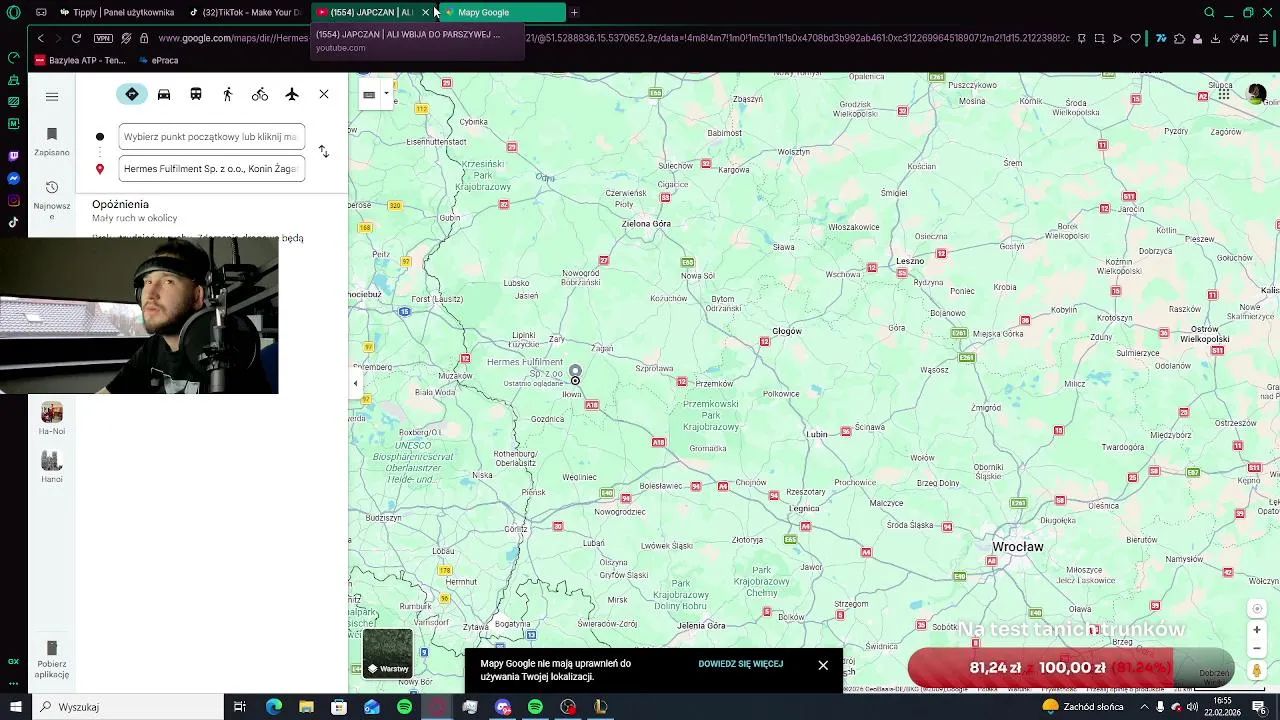Open File Explorer from taskbar
Image resolution: width=1280 pixels, height=720 pixels.
click(x=306, y=707)
